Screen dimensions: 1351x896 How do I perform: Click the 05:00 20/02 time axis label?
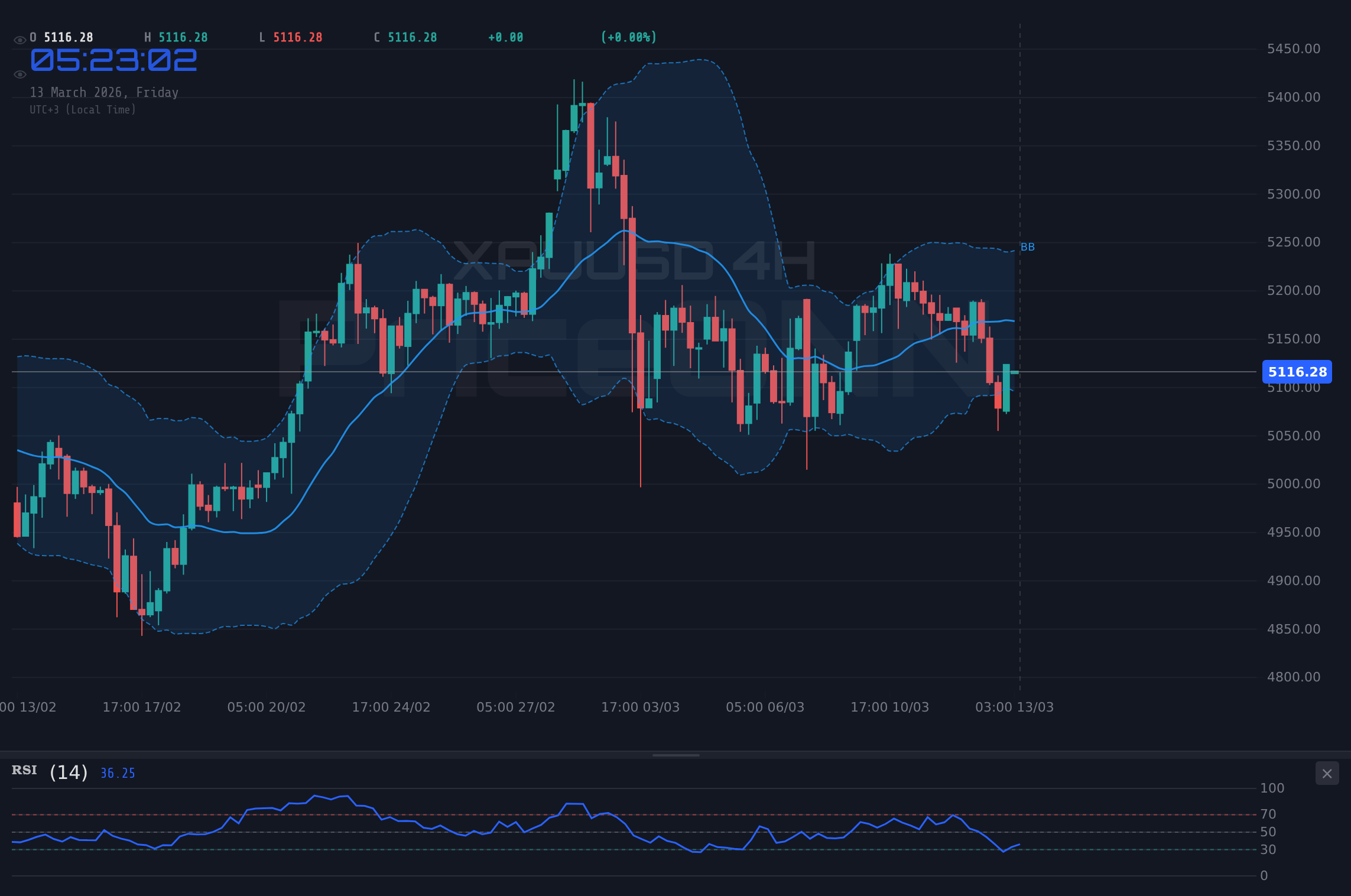(x=267, y=707)
